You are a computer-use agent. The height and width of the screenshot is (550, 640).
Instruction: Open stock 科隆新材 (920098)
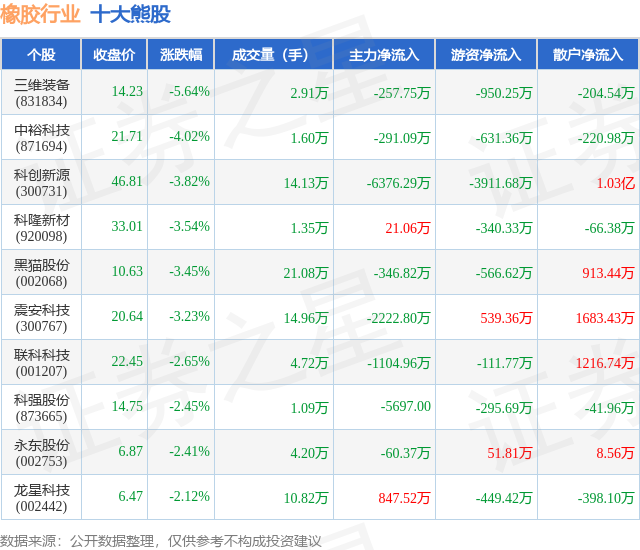click(x=42, y=228)
